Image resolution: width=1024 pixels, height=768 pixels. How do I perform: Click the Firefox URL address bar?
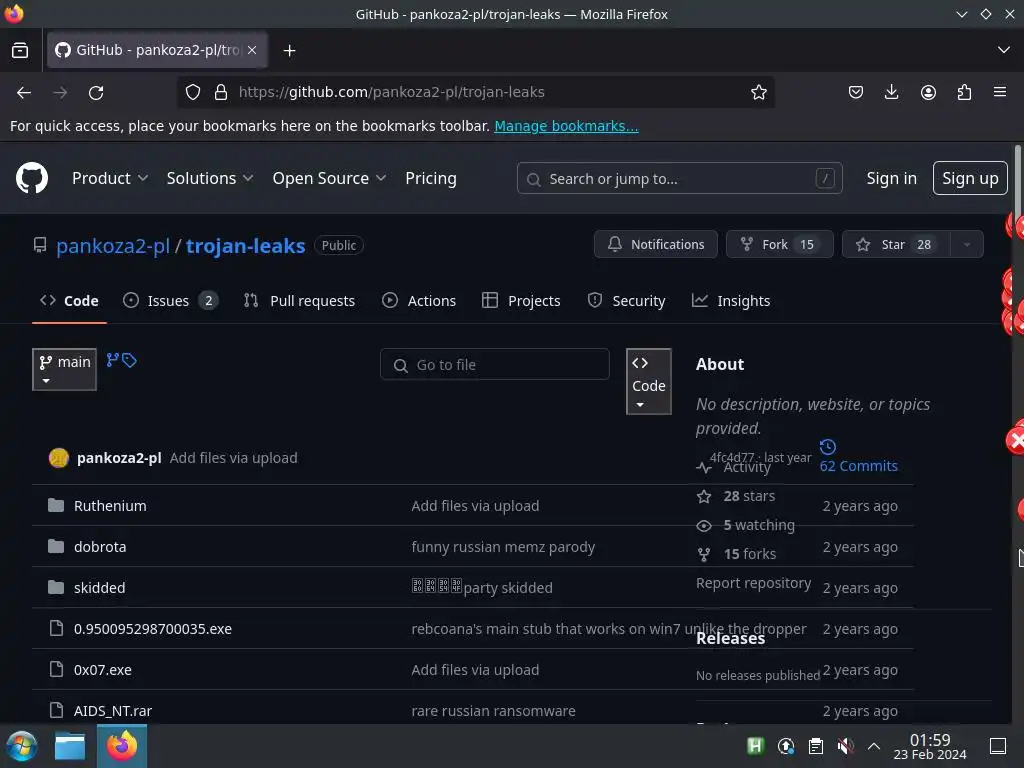476,92
